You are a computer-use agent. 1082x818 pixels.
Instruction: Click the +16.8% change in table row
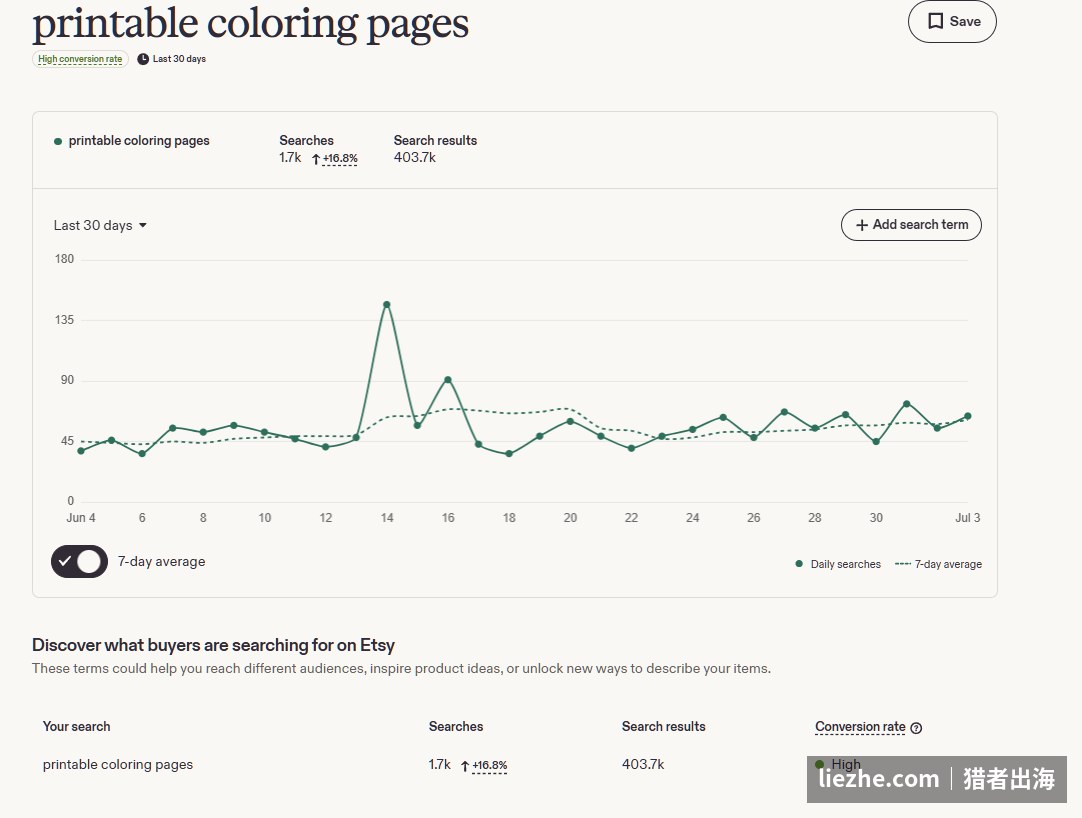pos(489,766)
